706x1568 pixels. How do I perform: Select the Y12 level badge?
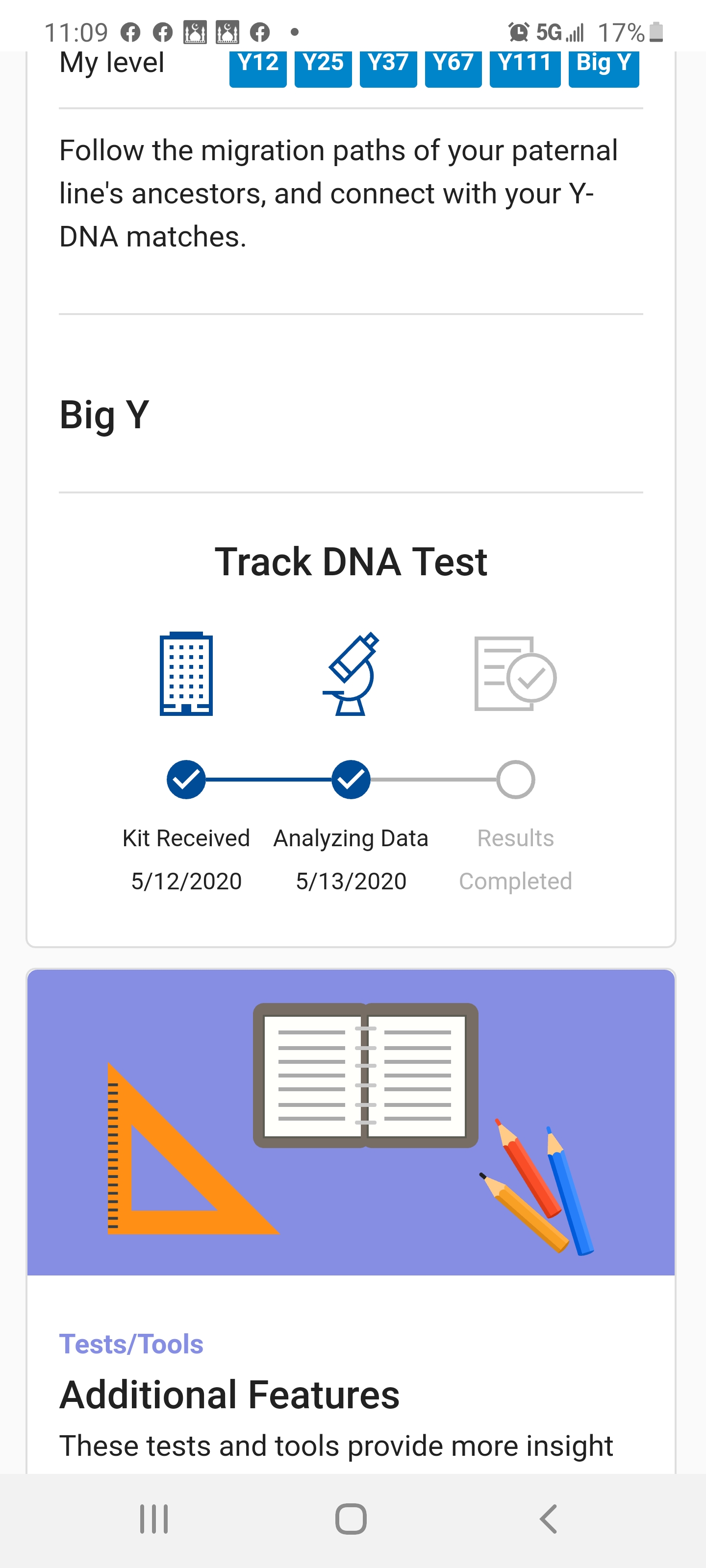coord(258,65)
